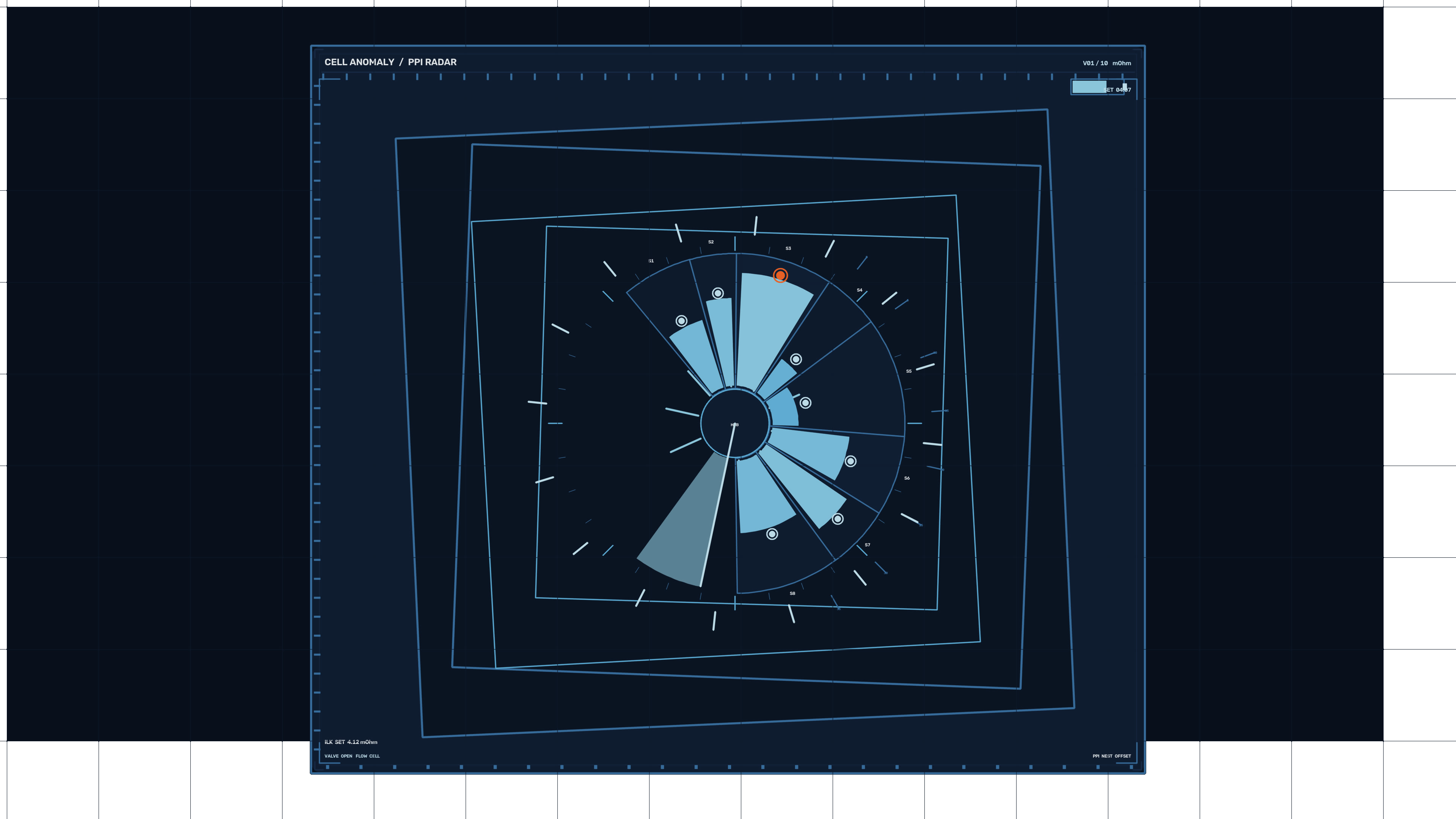Image resolution: width=1456 pixels, height=819 pixels.
Task: Click the central HUB circle
Action: pyautogui.click(x=735, y=424)
